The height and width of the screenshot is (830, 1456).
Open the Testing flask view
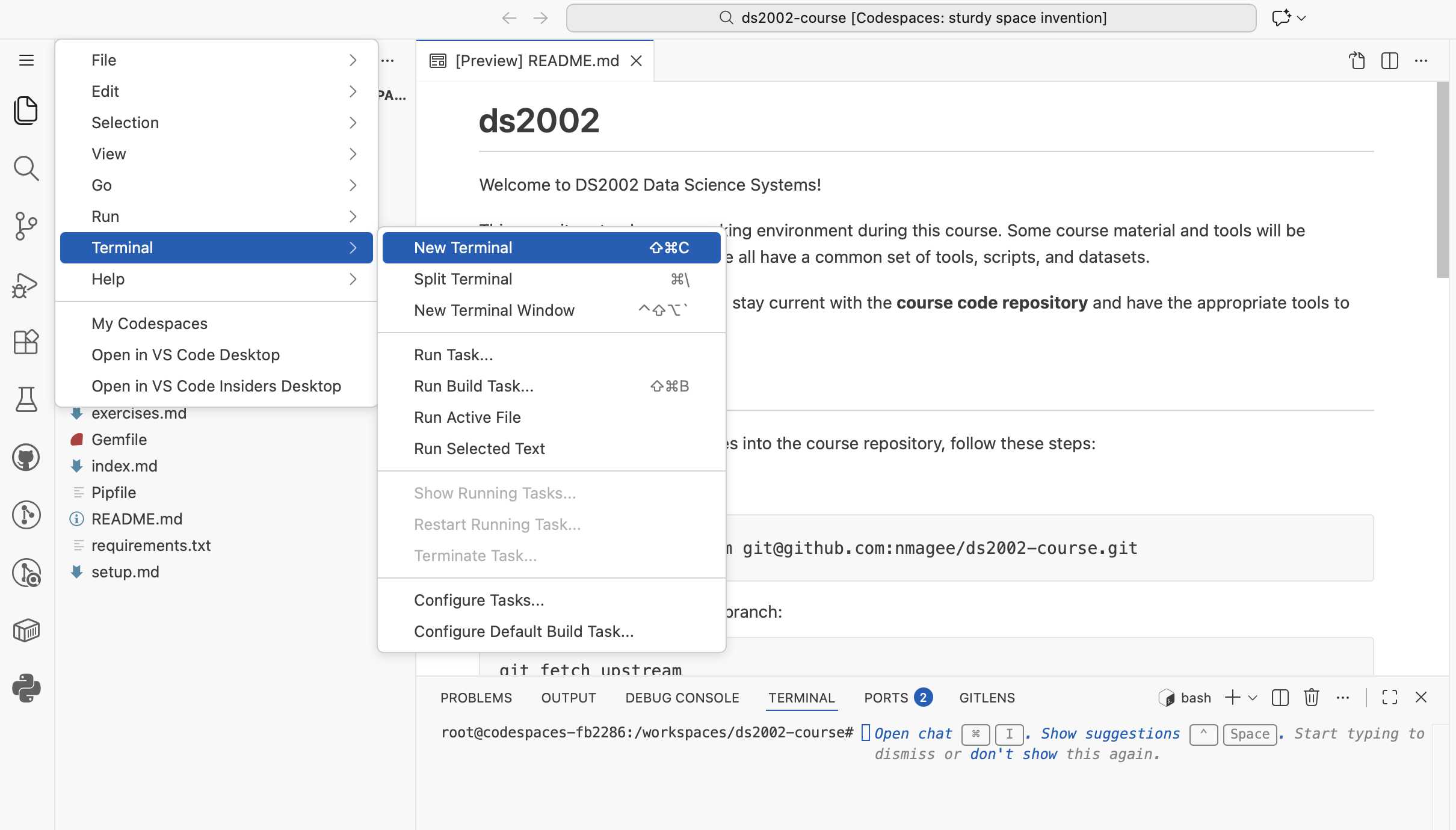point(26,399)
